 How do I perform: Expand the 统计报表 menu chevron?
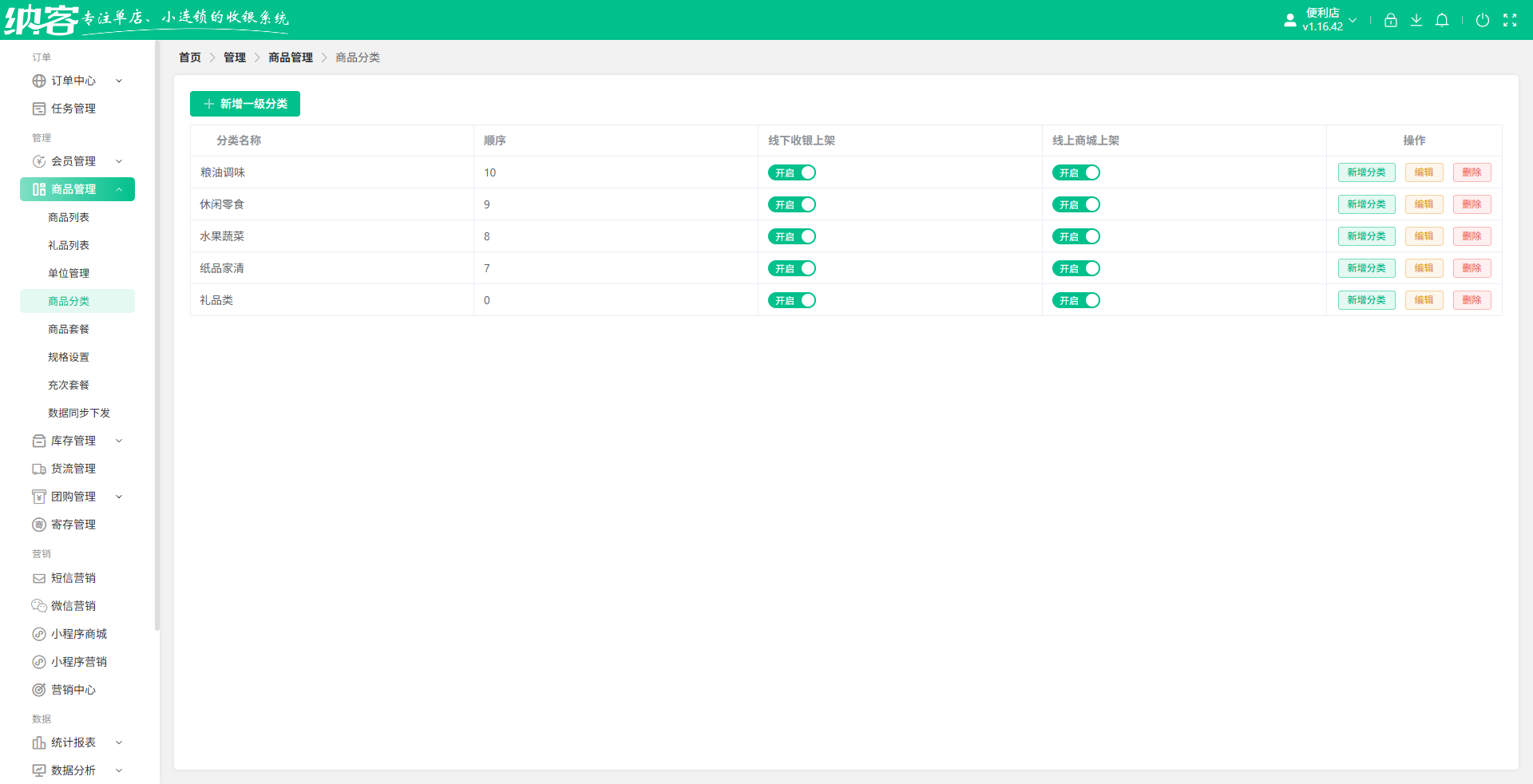point(119,742)
